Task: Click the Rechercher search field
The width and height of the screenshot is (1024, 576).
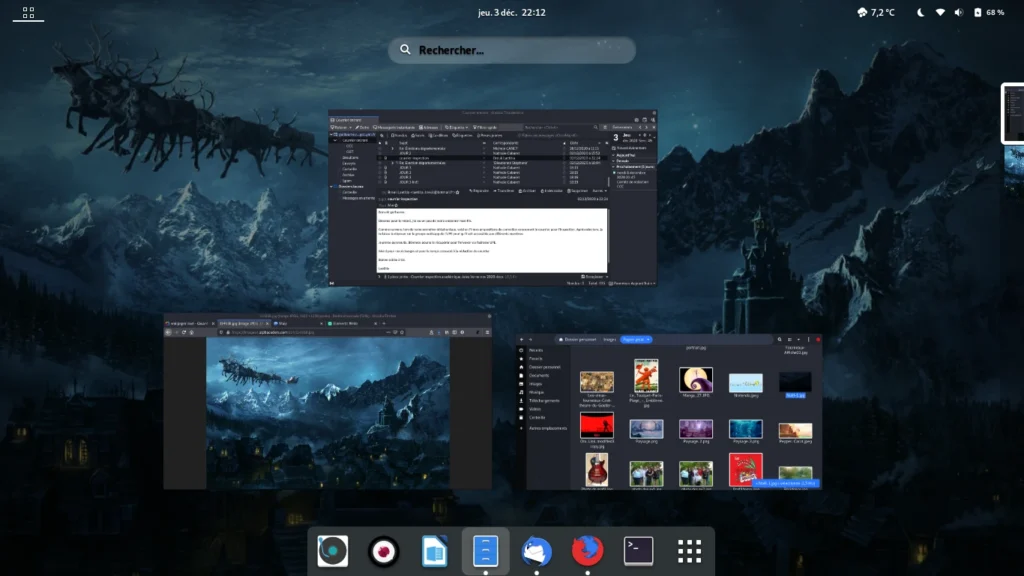Action: 512,50
